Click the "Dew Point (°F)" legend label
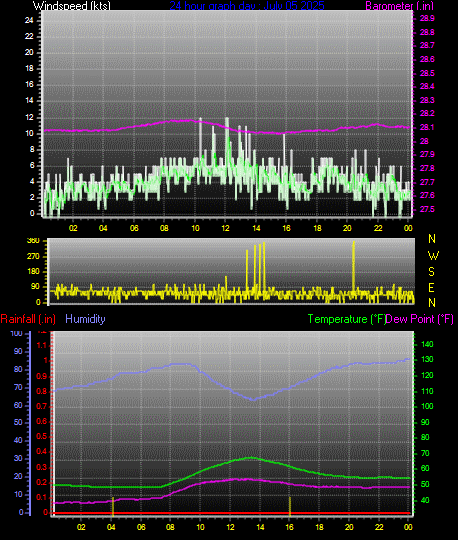 click(x=420, y=319)
